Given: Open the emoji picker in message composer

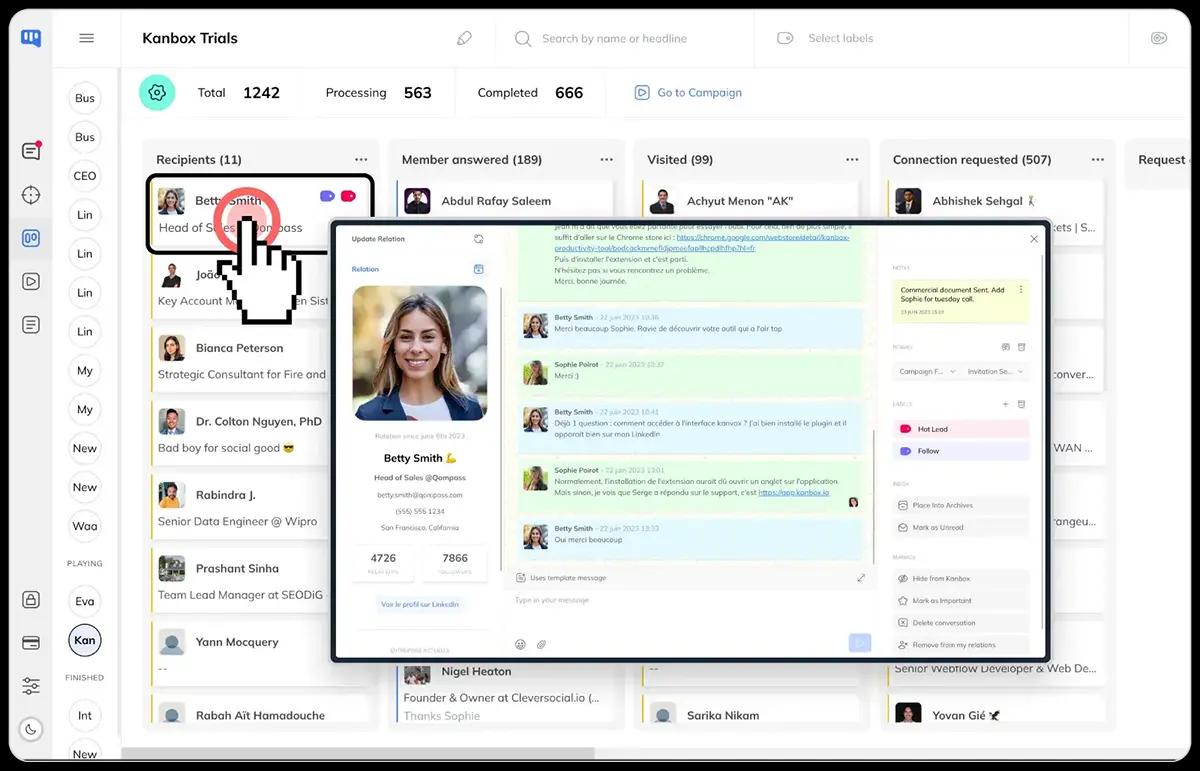Looking at the screenshot, I should [520, 644].
